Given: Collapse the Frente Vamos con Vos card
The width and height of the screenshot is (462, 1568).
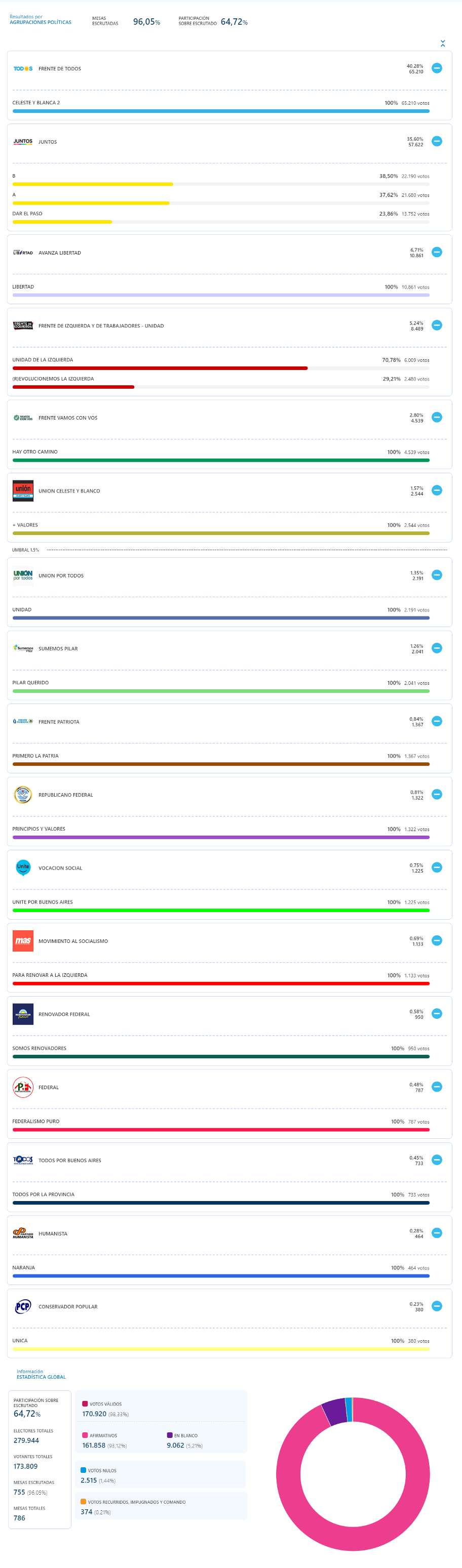Looking at the screenshot, I should [x=436, y=418].
